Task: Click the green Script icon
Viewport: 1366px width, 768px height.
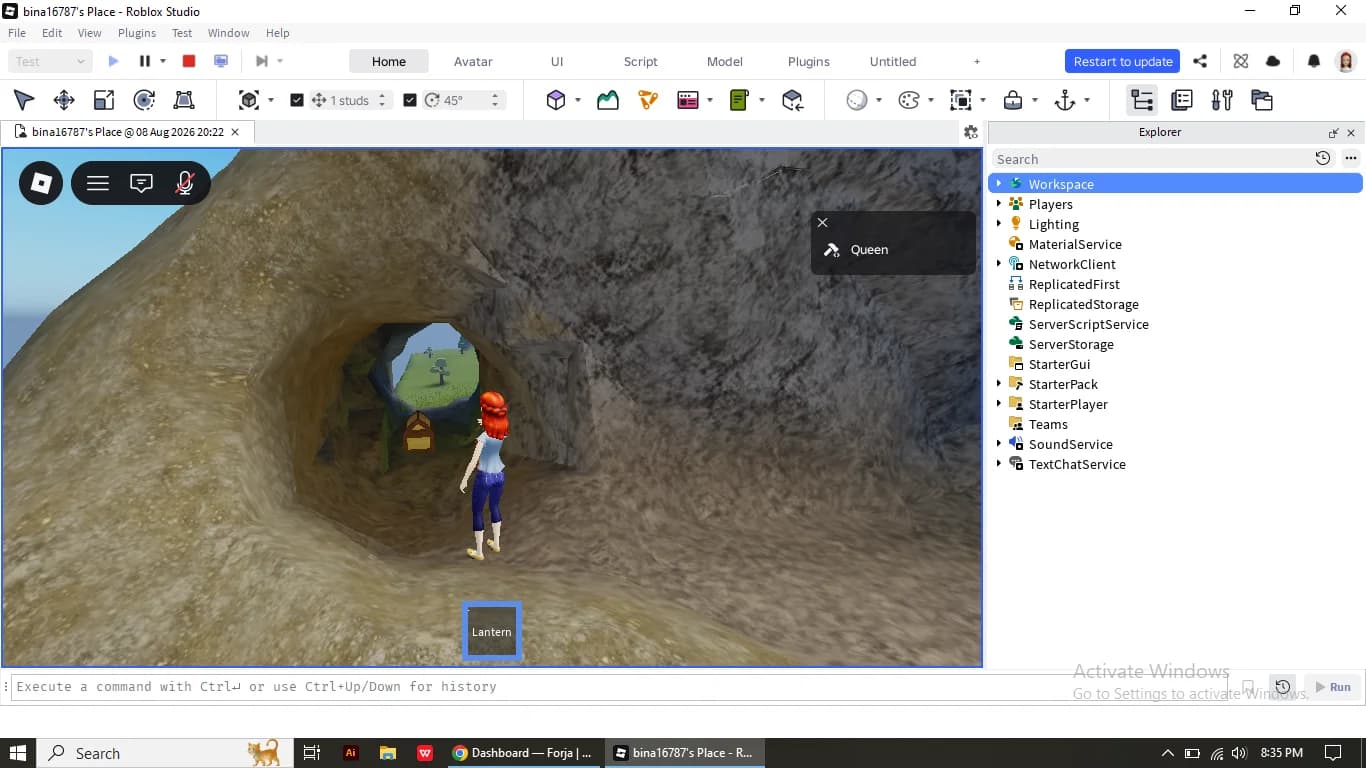Action: click(740, 100)
